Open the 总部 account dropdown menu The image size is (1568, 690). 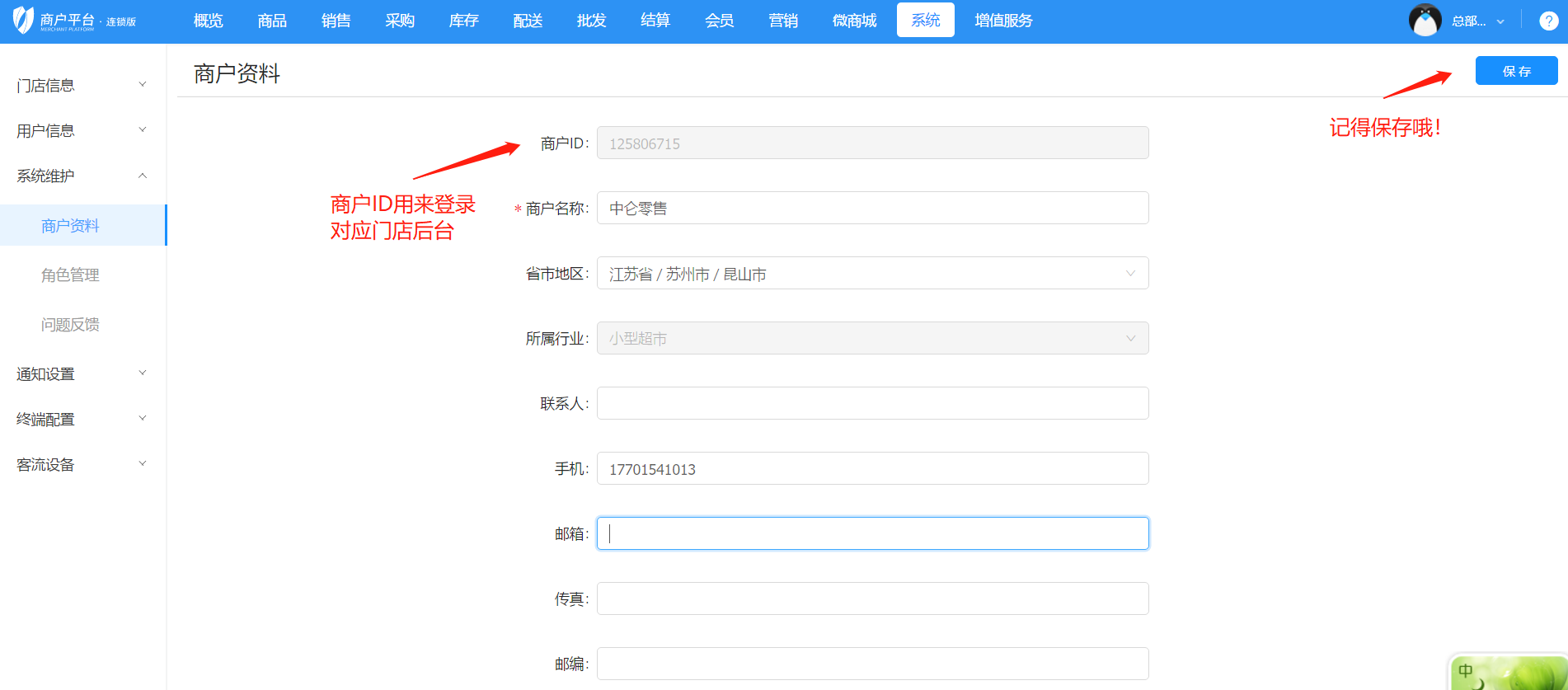coord(1477,21)
